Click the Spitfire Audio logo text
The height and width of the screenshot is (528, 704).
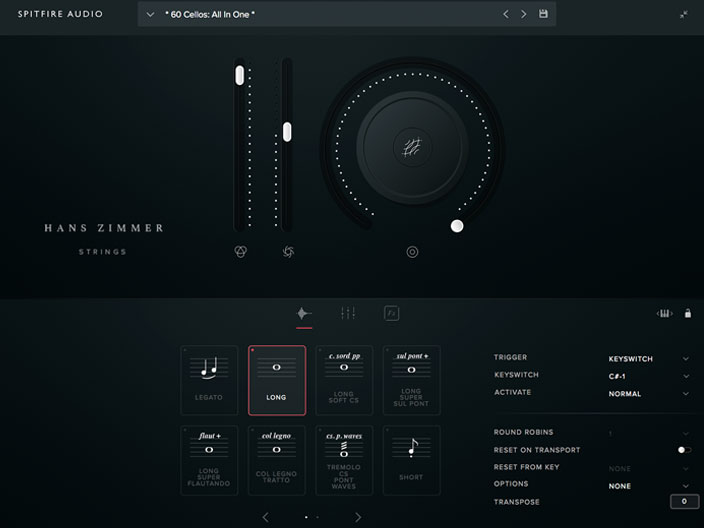pos(60,14)
